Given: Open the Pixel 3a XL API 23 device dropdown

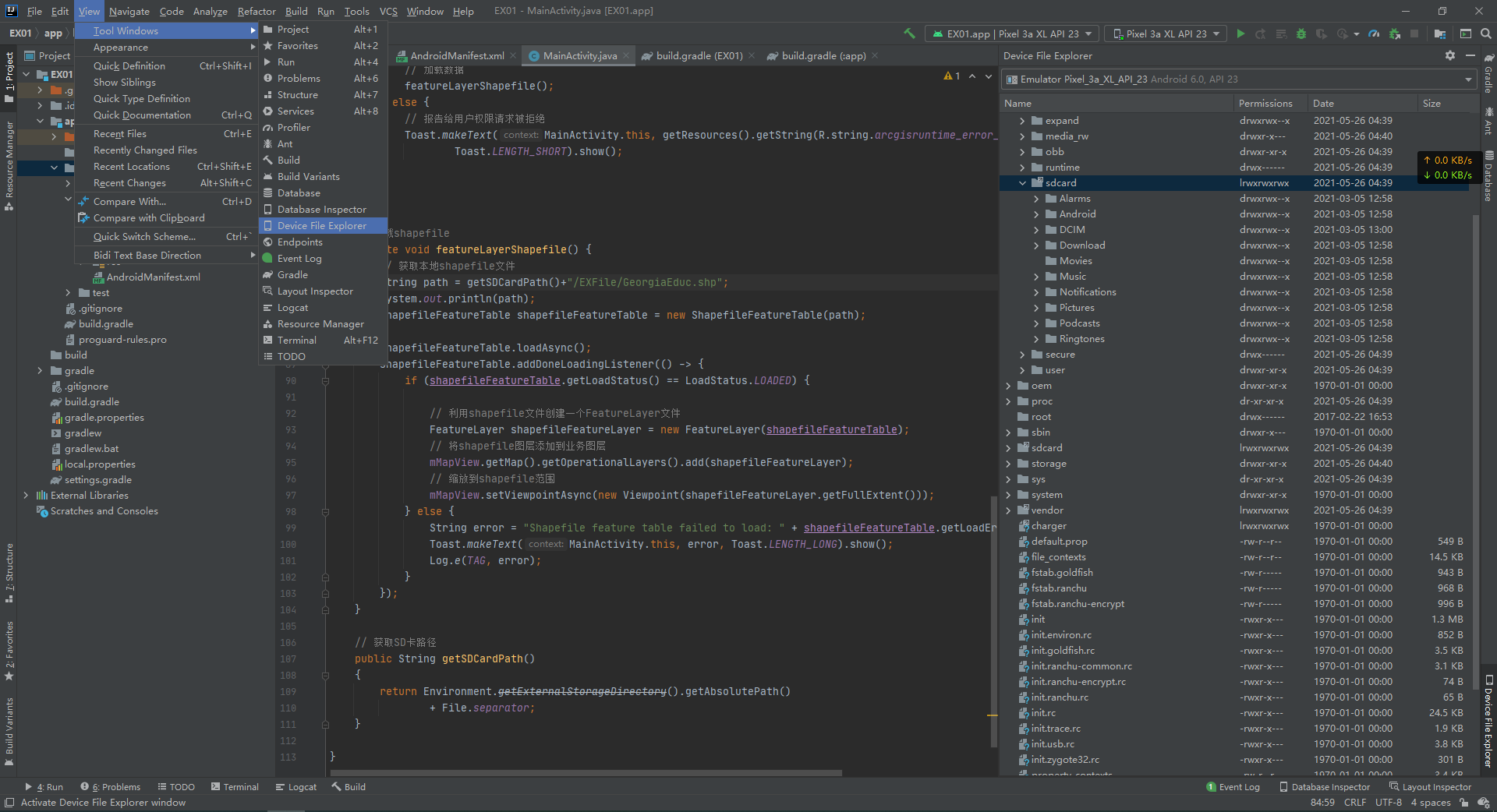Looking at the screenshot, I should click(x=1166, y=34).
